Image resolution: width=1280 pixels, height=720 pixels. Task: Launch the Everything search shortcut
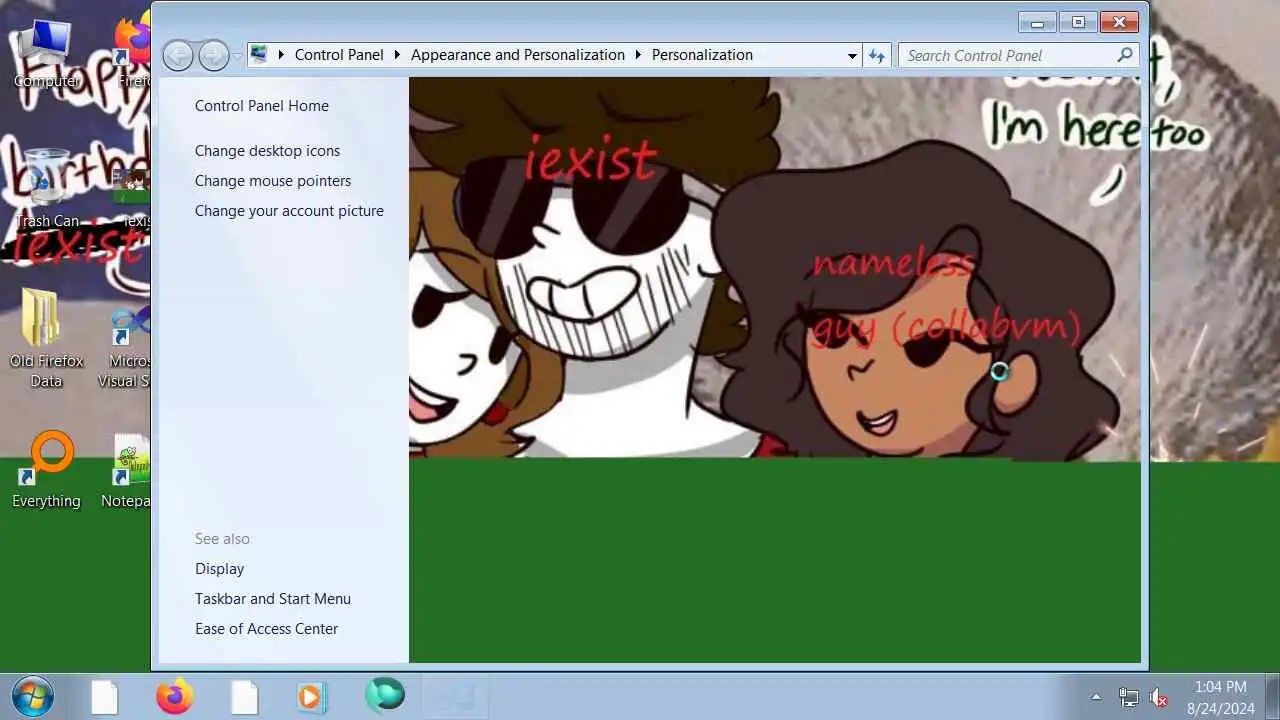click(46, 470)
